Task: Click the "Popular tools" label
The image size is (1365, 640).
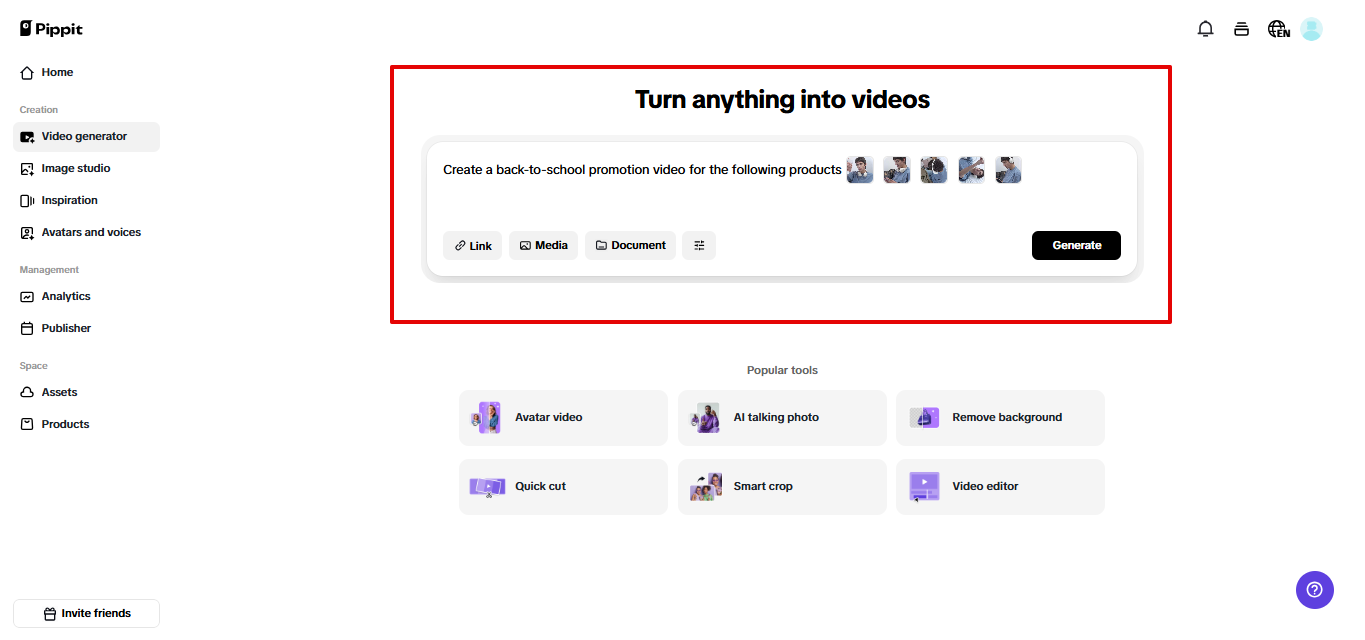Action: pos(782,370)
